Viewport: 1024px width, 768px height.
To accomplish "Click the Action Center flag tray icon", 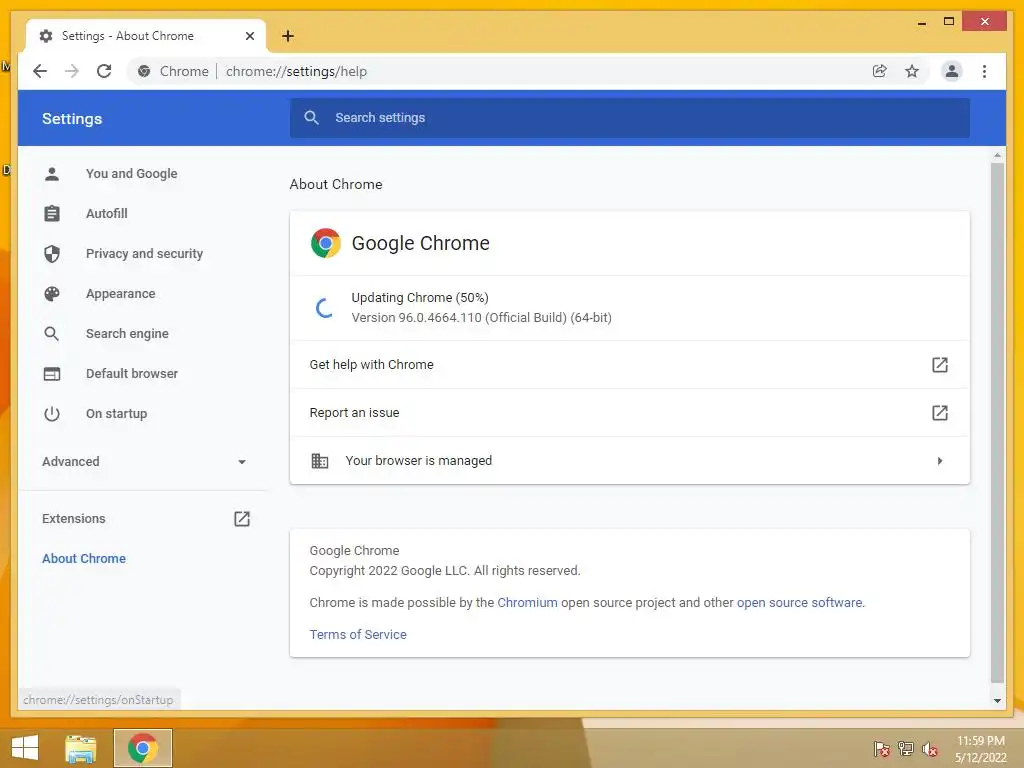I will coord(882,748).
